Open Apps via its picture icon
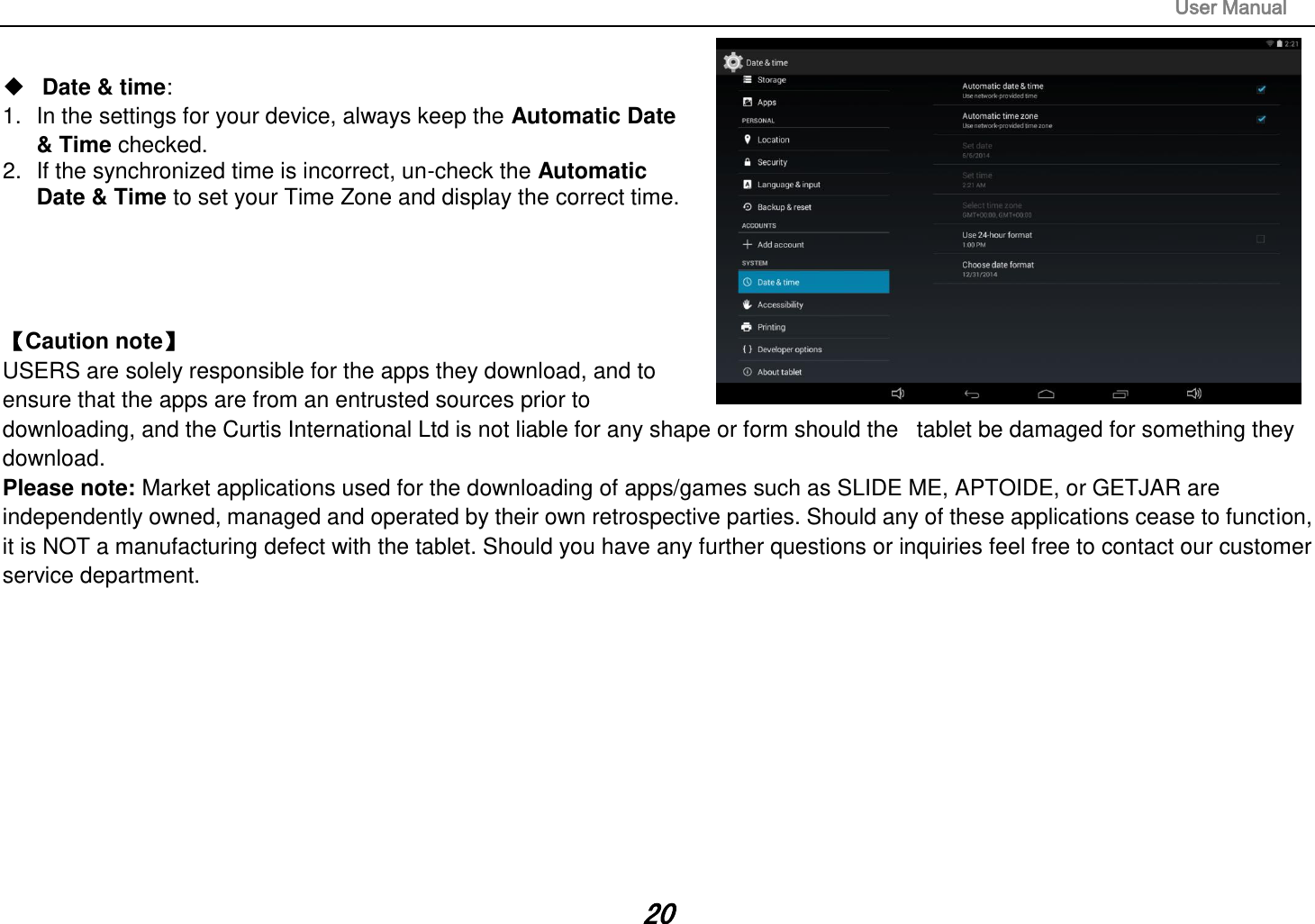 pos(748,103)
